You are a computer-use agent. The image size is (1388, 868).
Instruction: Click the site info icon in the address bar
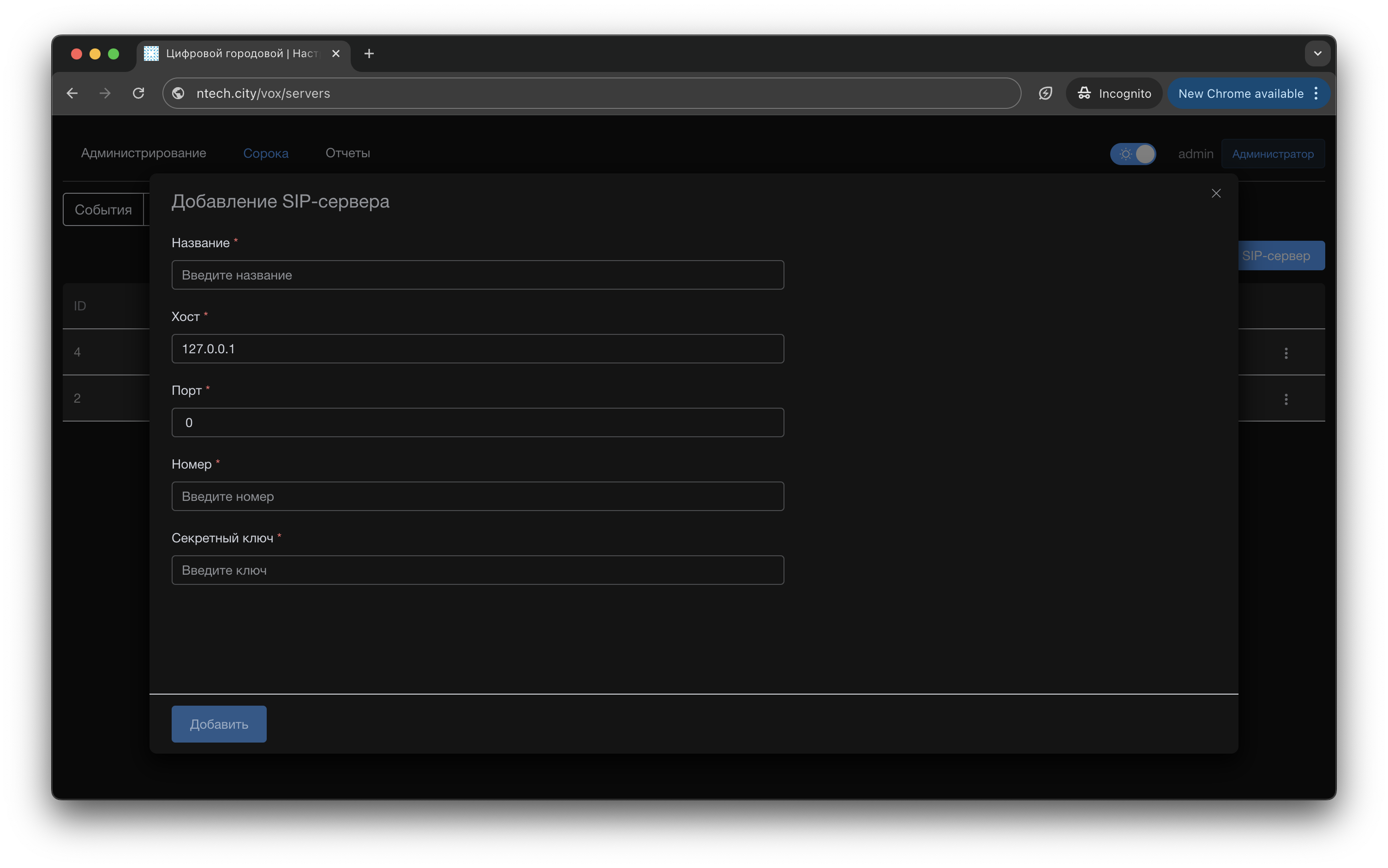tap(179, 93)
